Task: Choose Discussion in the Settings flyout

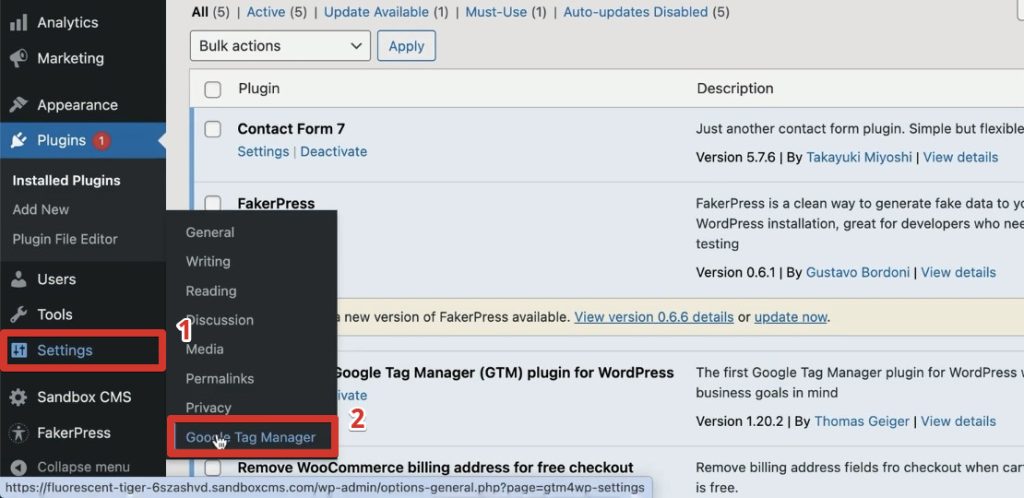Action: pyautogui.click(x=219, y=320)
